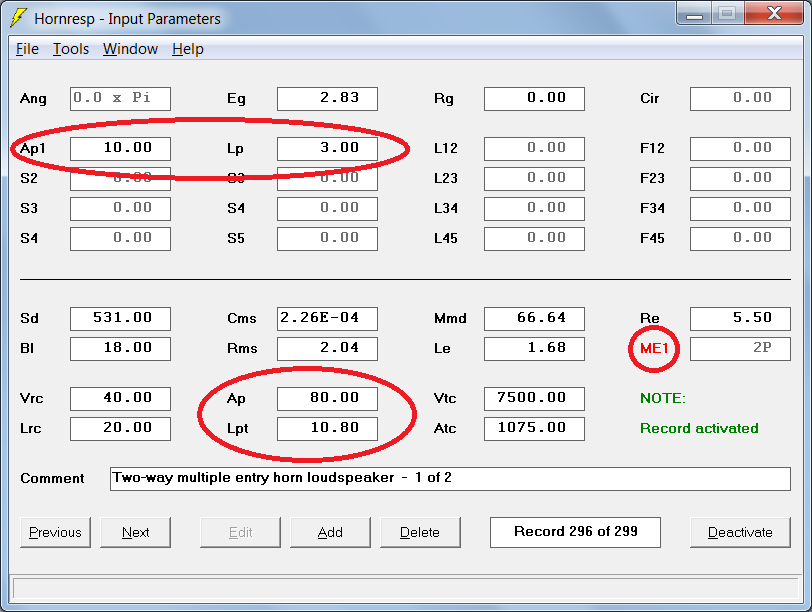Click the L12 input field
812x612 pixels.
pos(534,149)
